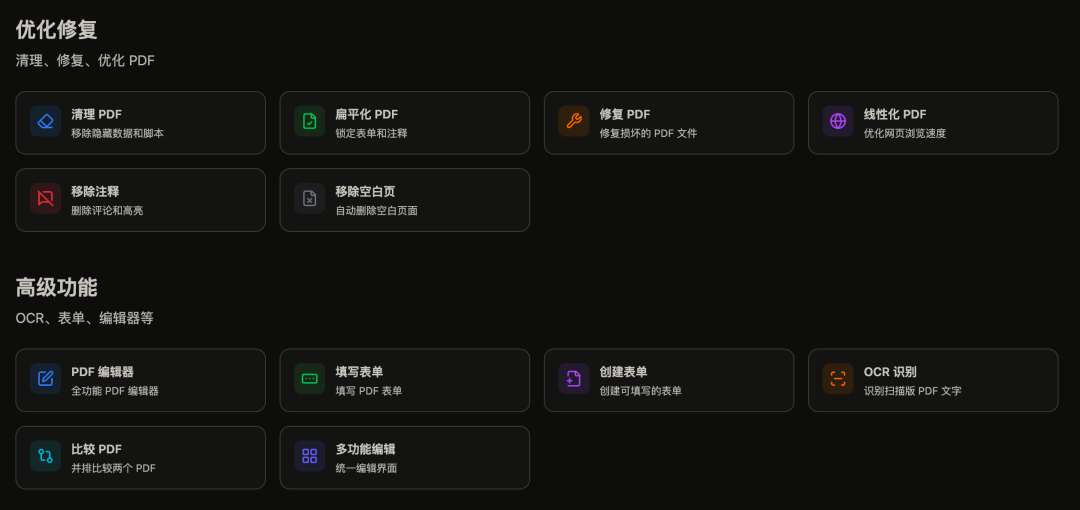Image resolution: width=1080 pixels, height=510 pixels.
Task: Click the gray file icon for 移除空白页
Action: [310, 199]
